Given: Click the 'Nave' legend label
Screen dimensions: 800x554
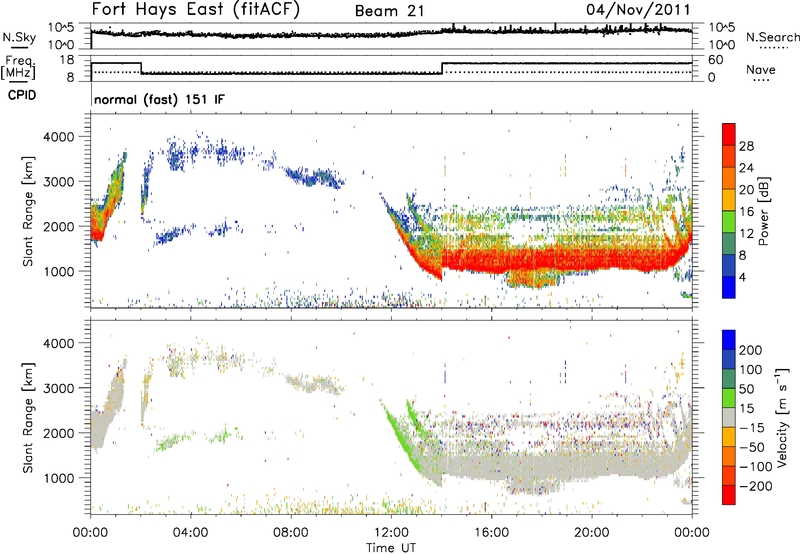Looking at the screenshot, I should (x=761, y=69).
